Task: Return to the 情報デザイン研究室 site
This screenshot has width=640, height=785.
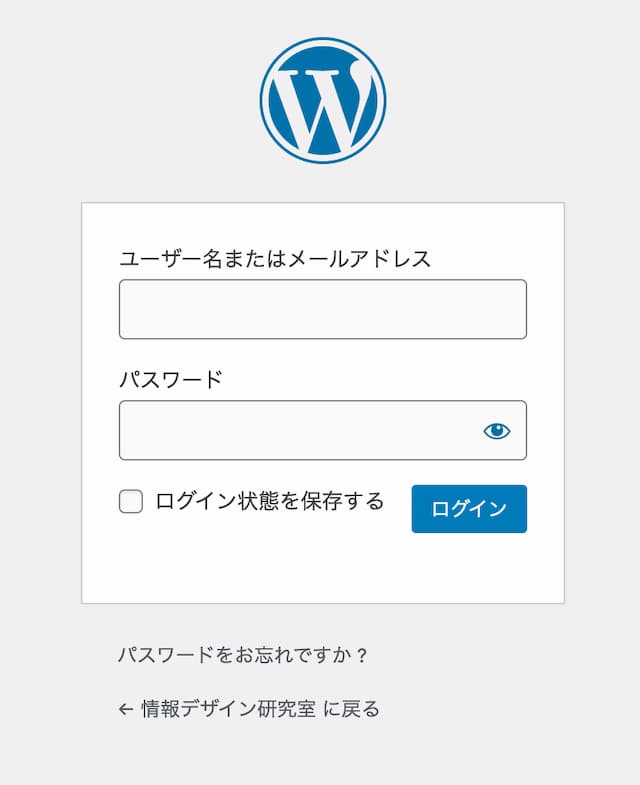Action: 249,710
